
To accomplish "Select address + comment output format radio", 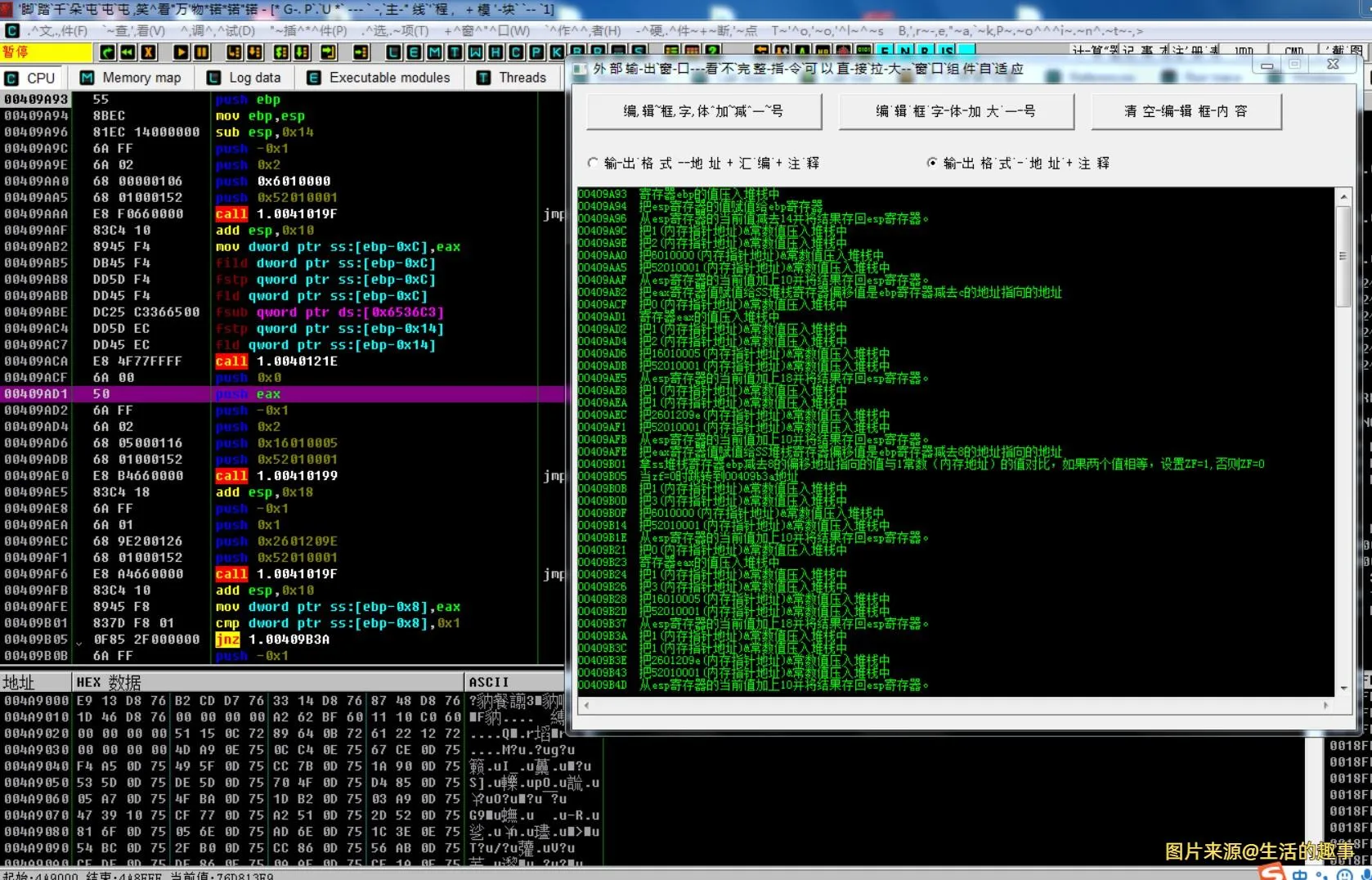I will coord(932,163).
